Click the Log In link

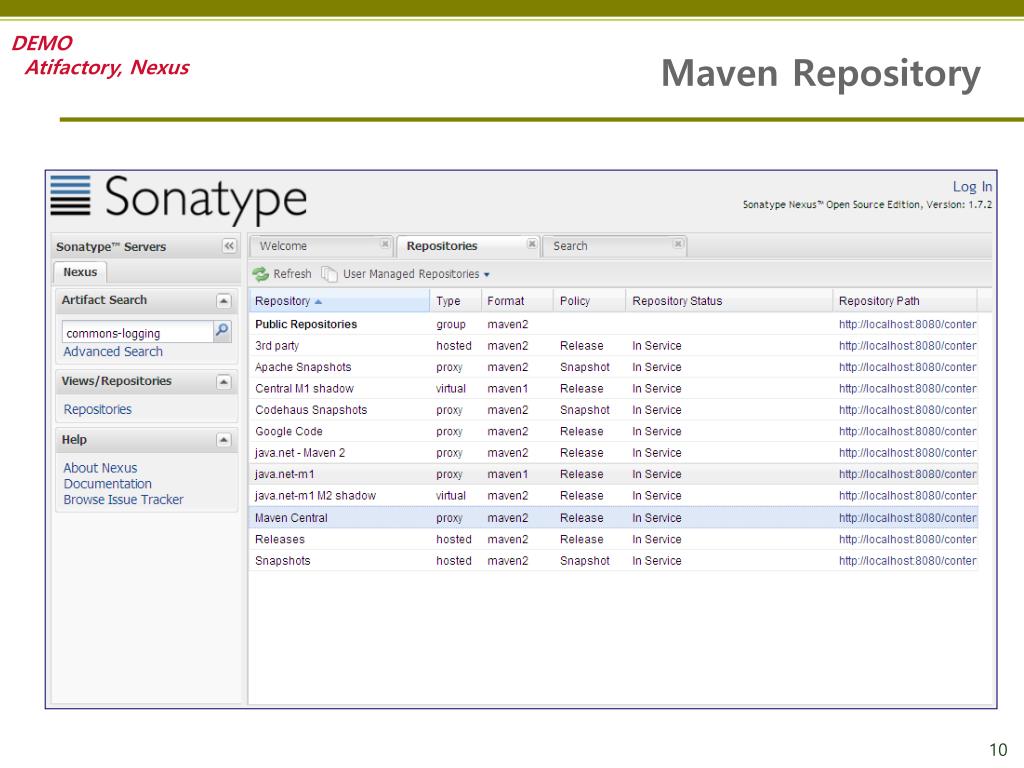[972, 187]
